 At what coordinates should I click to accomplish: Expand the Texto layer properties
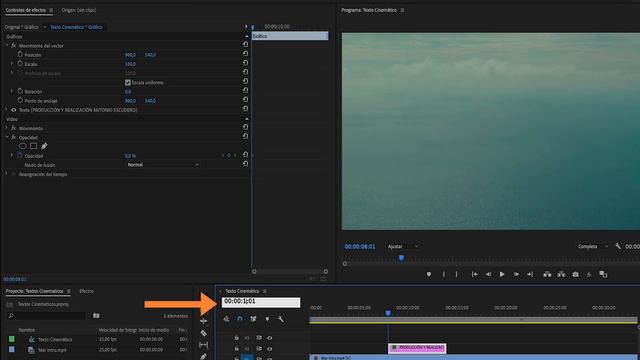7,110
